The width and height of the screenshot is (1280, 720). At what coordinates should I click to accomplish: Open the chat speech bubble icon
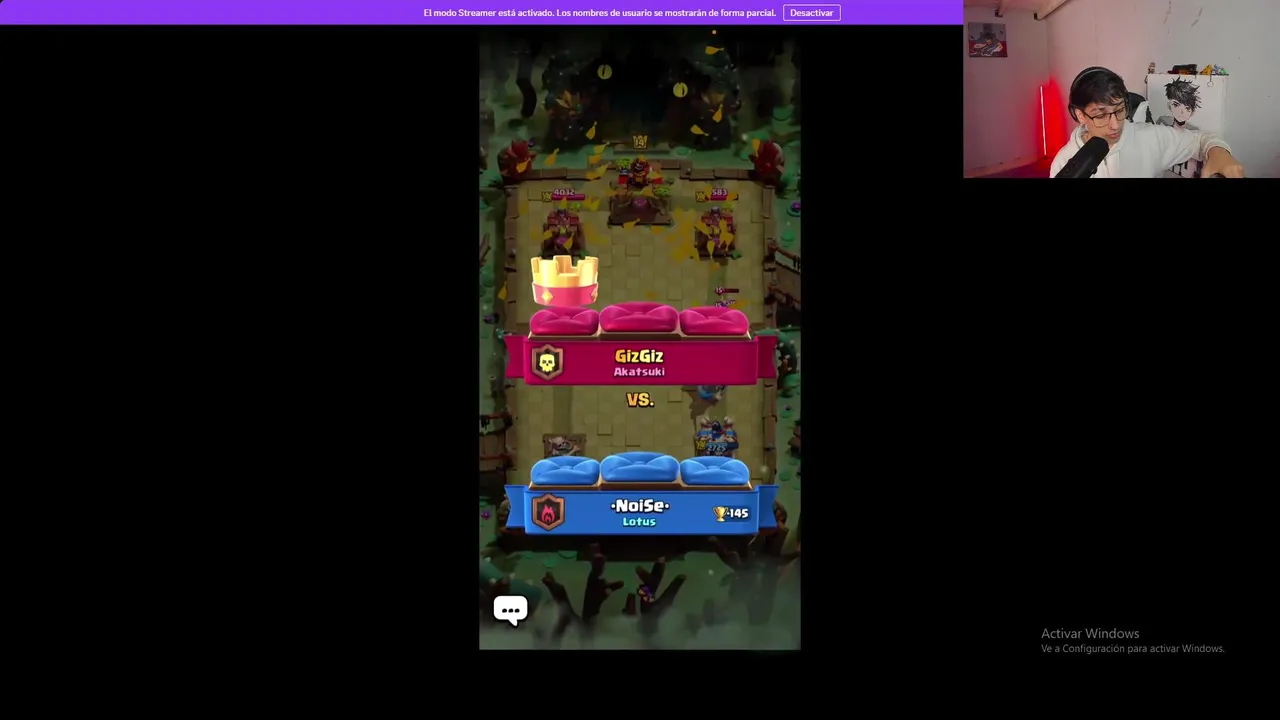[x=510, y=609]
